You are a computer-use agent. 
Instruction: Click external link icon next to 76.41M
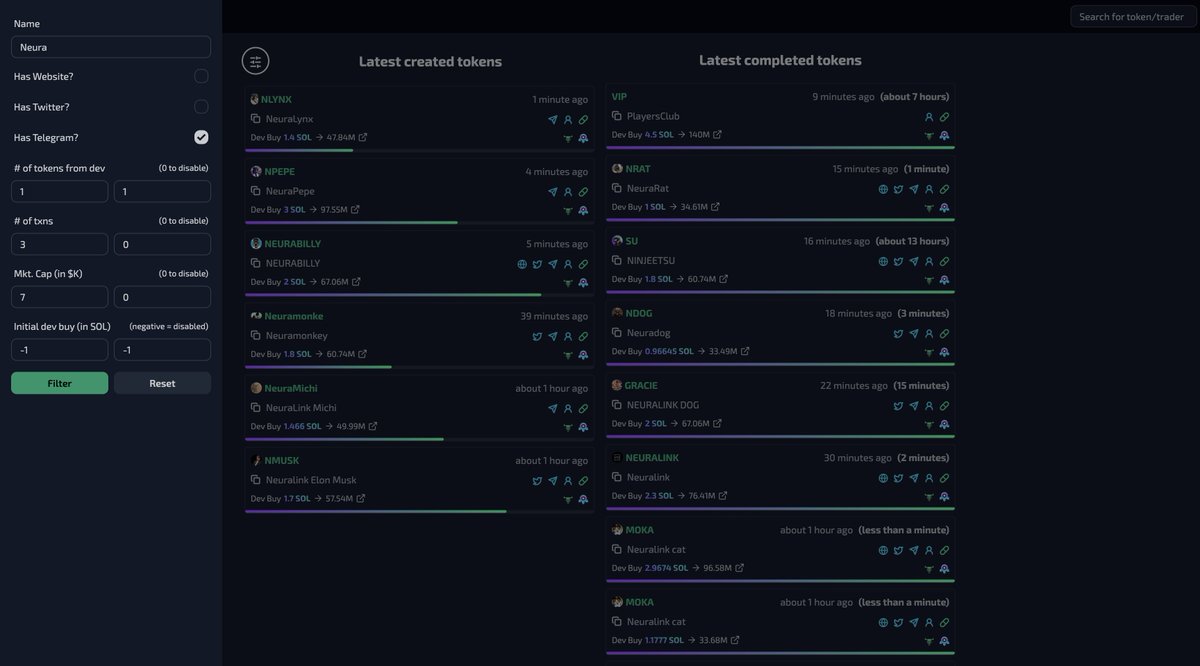(724, 495)
